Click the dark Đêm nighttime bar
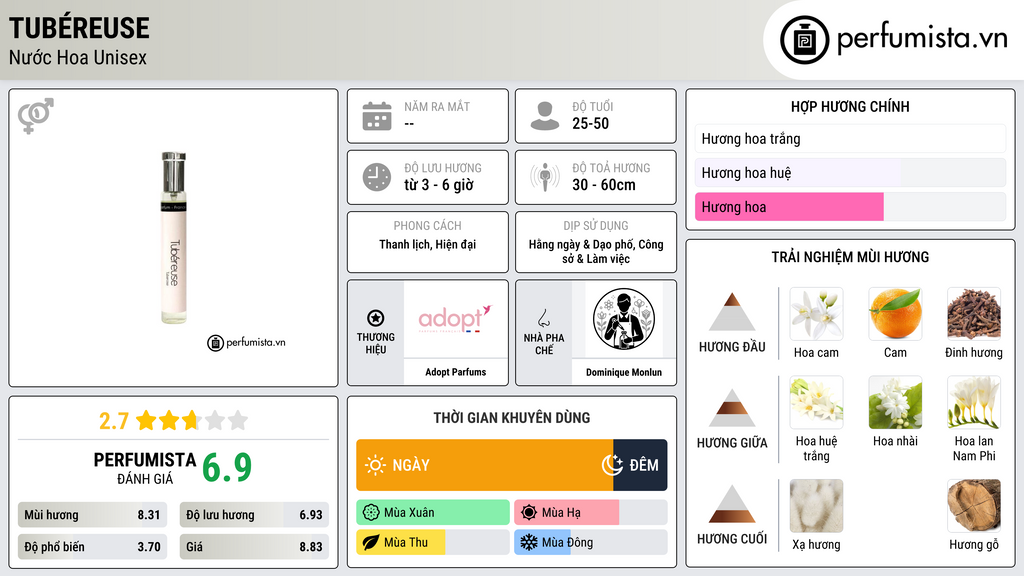The width and height of the screenshot is (1024, 576). coord(640,465)
